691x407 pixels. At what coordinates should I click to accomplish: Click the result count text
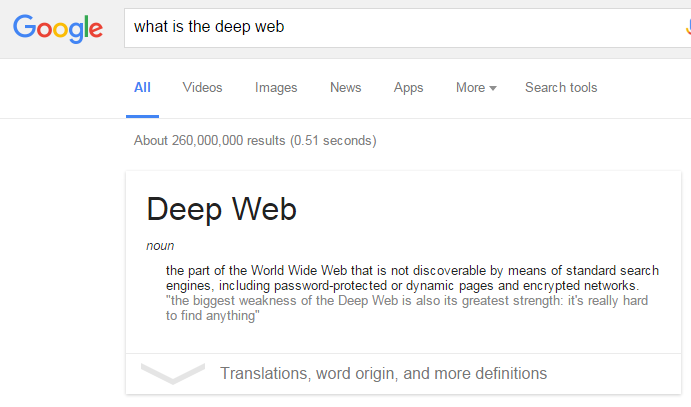[255, 141]
